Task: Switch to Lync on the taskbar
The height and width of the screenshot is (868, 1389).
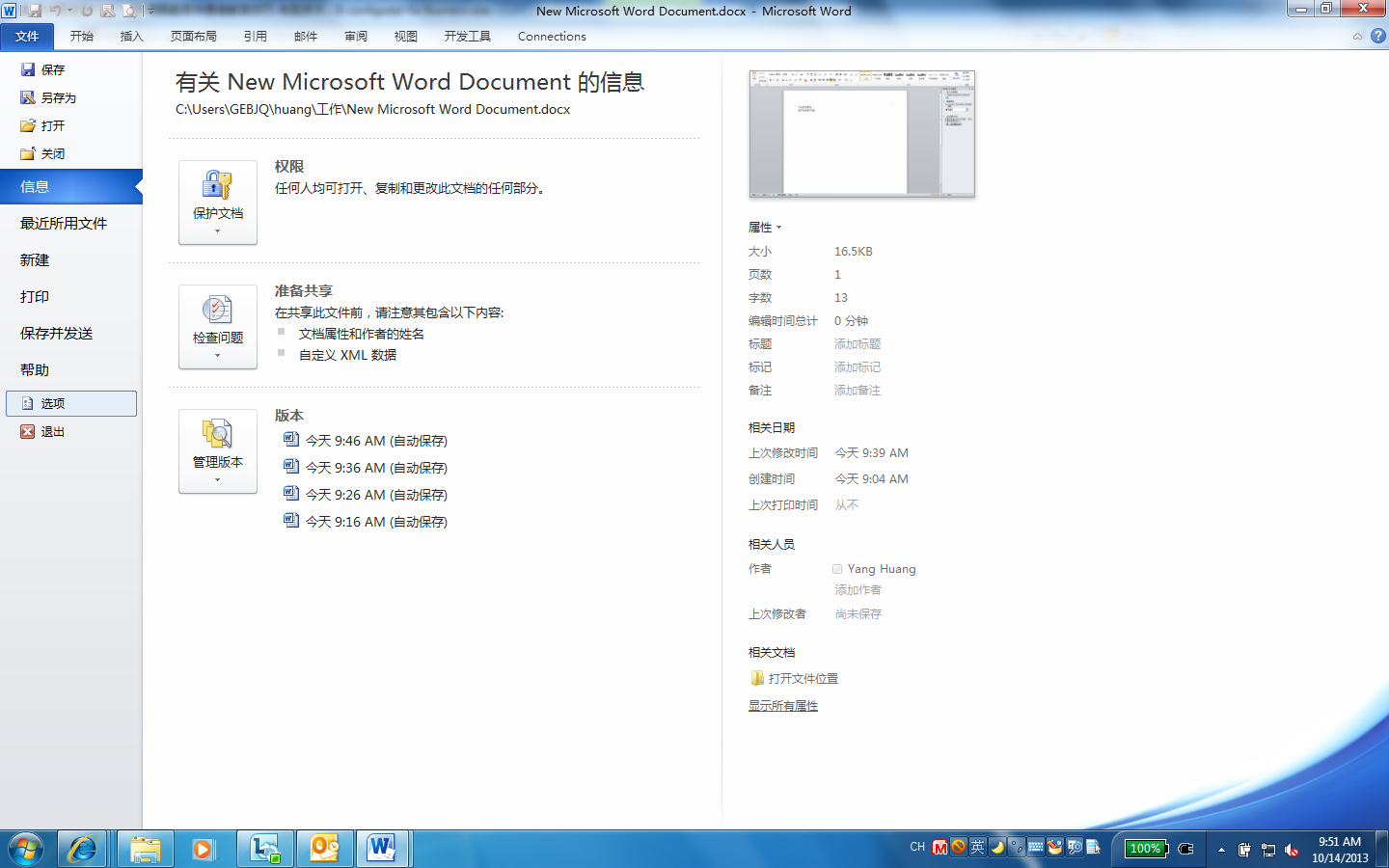Action: [x=265, y=849]
